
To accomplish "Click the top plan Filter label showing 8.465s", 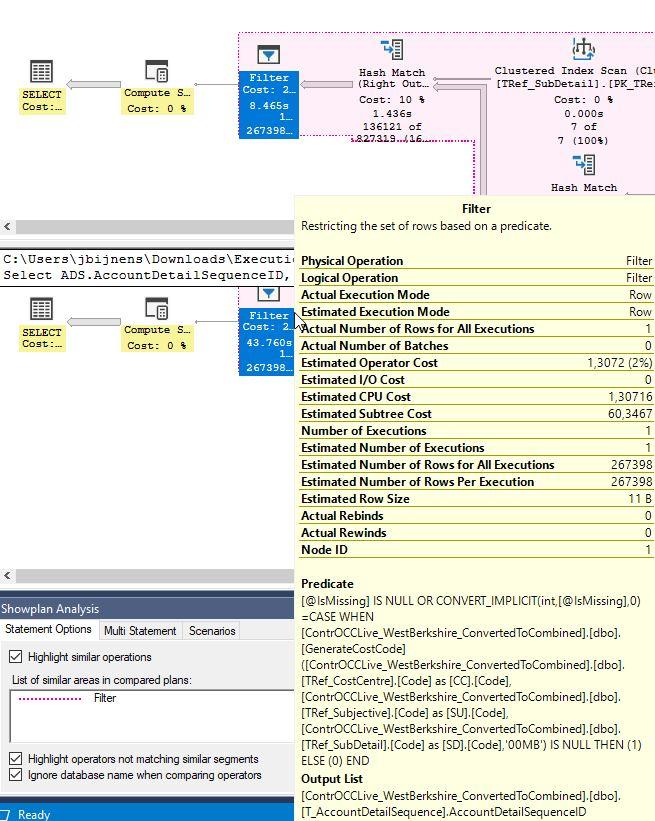I will 269,105.
